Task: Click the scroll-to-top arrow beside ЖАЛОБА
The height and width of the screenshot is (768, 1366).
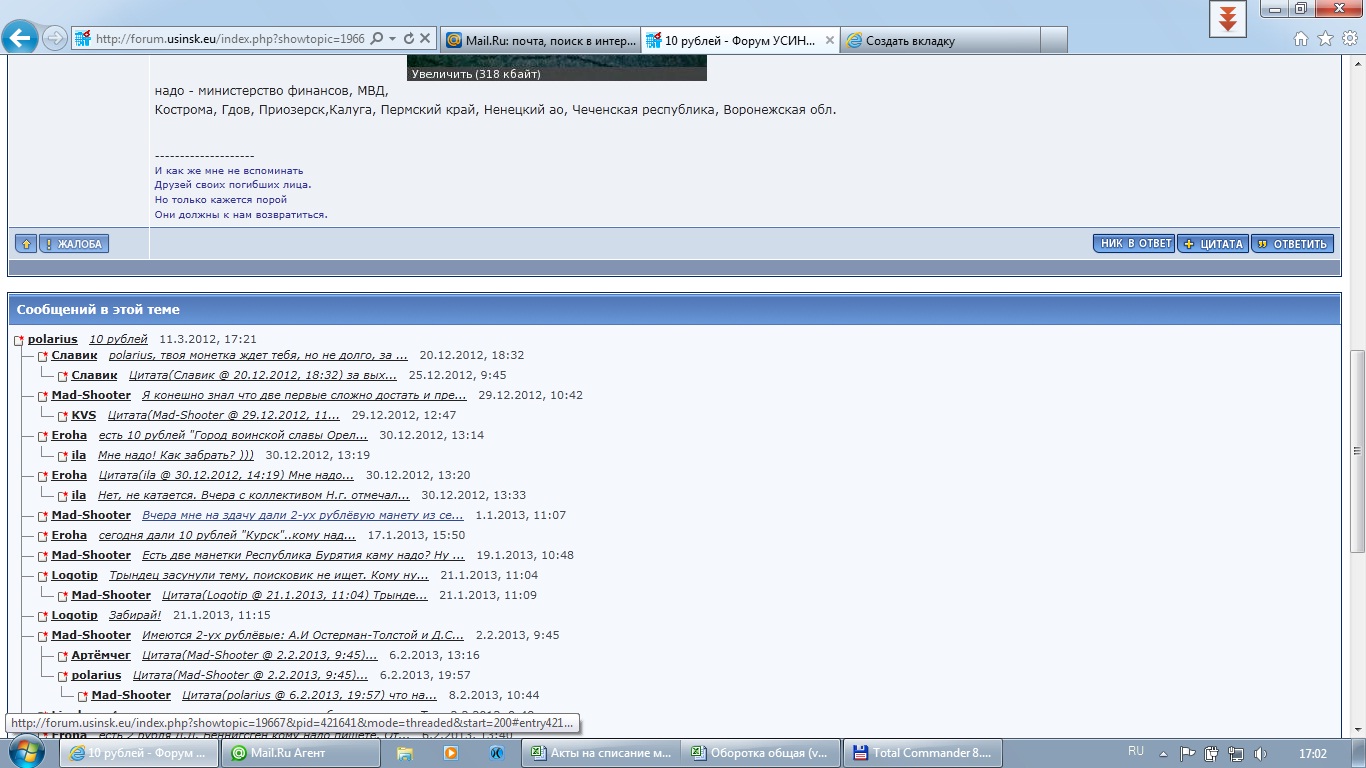Action: pyautogui.click(x=26, y=244)
